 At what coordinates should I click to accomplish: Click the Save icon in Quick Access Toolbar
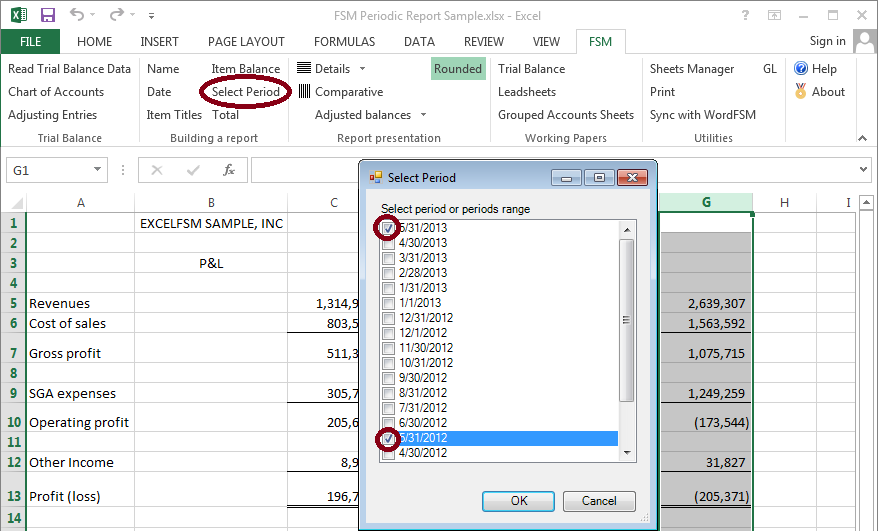pyautogui.click(x=48, y=15)
